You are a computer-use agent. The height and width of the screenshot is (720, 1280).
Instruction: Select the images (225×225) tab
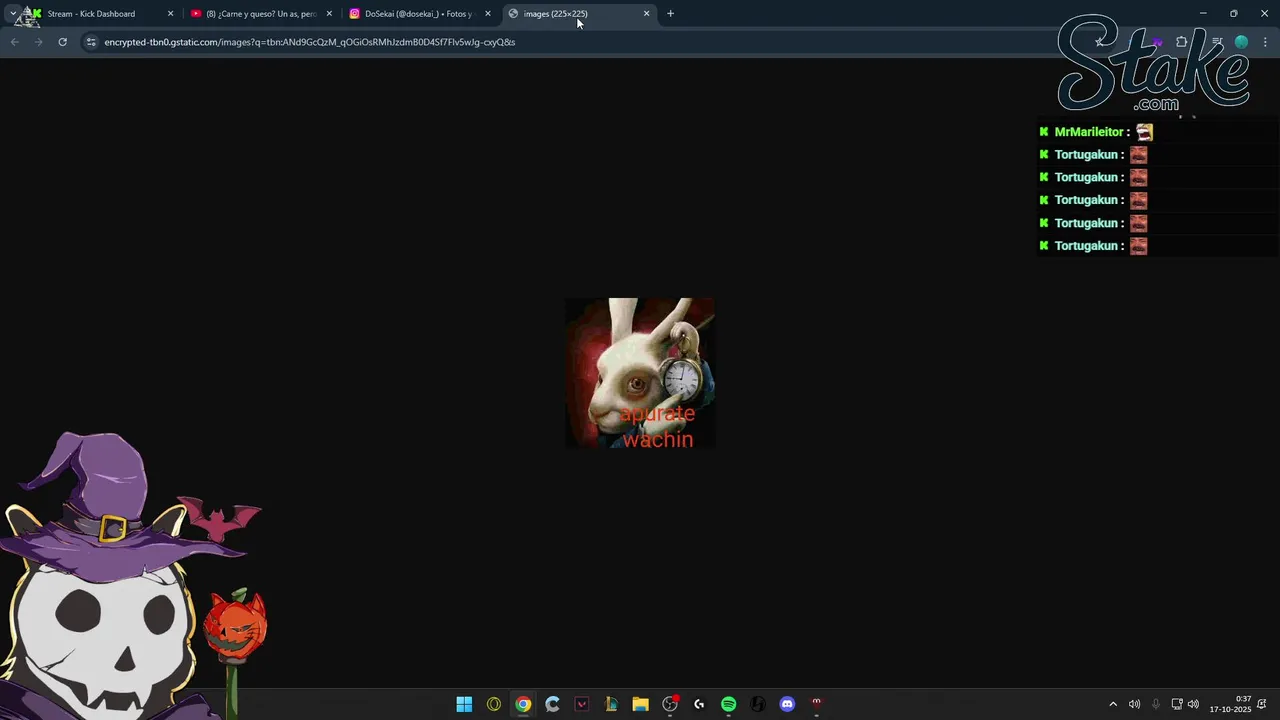(x=580, y=14)
